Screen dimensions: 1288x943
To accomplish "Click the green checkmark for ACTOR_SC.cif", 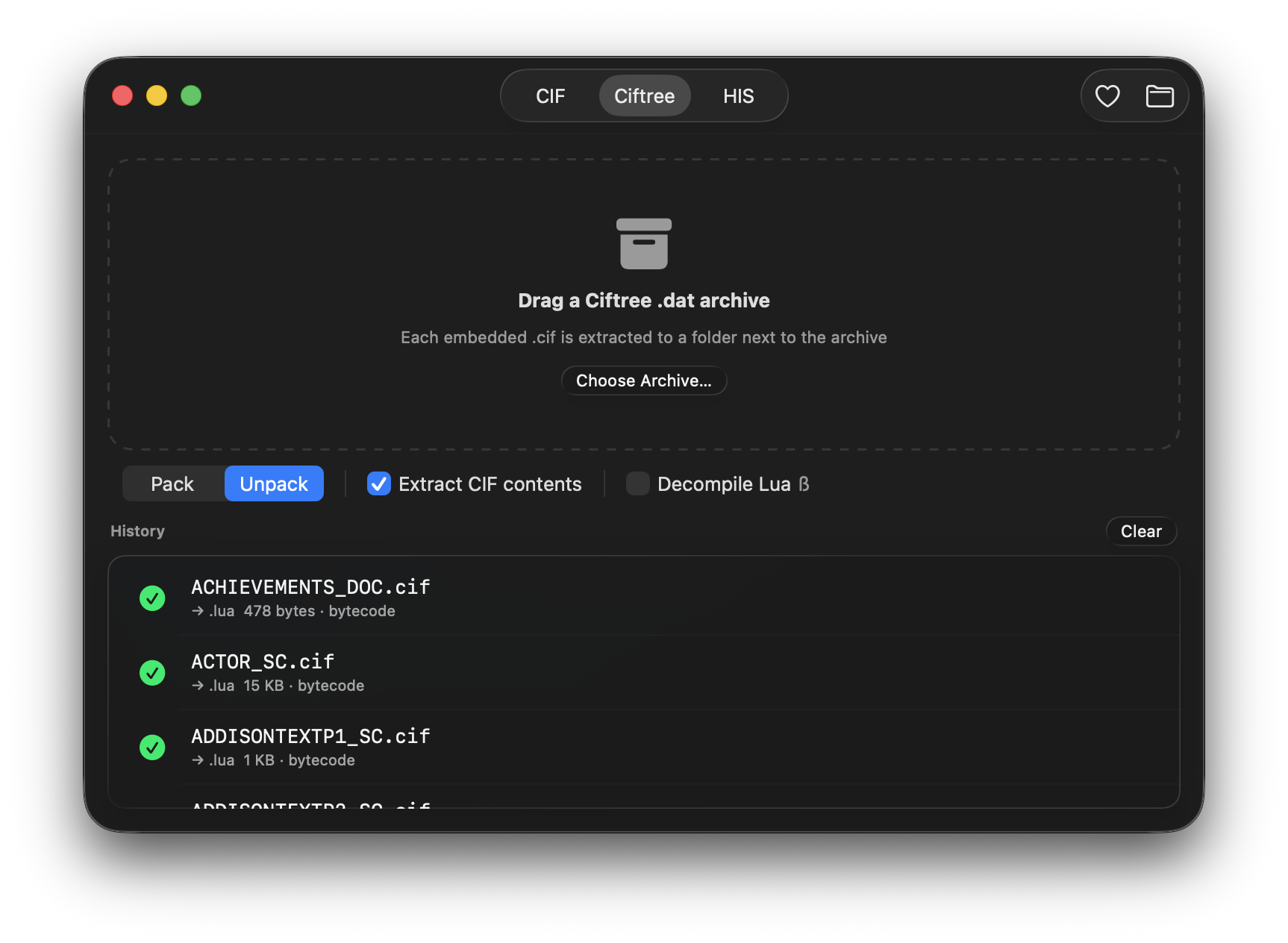I will (x=152, y=672).
